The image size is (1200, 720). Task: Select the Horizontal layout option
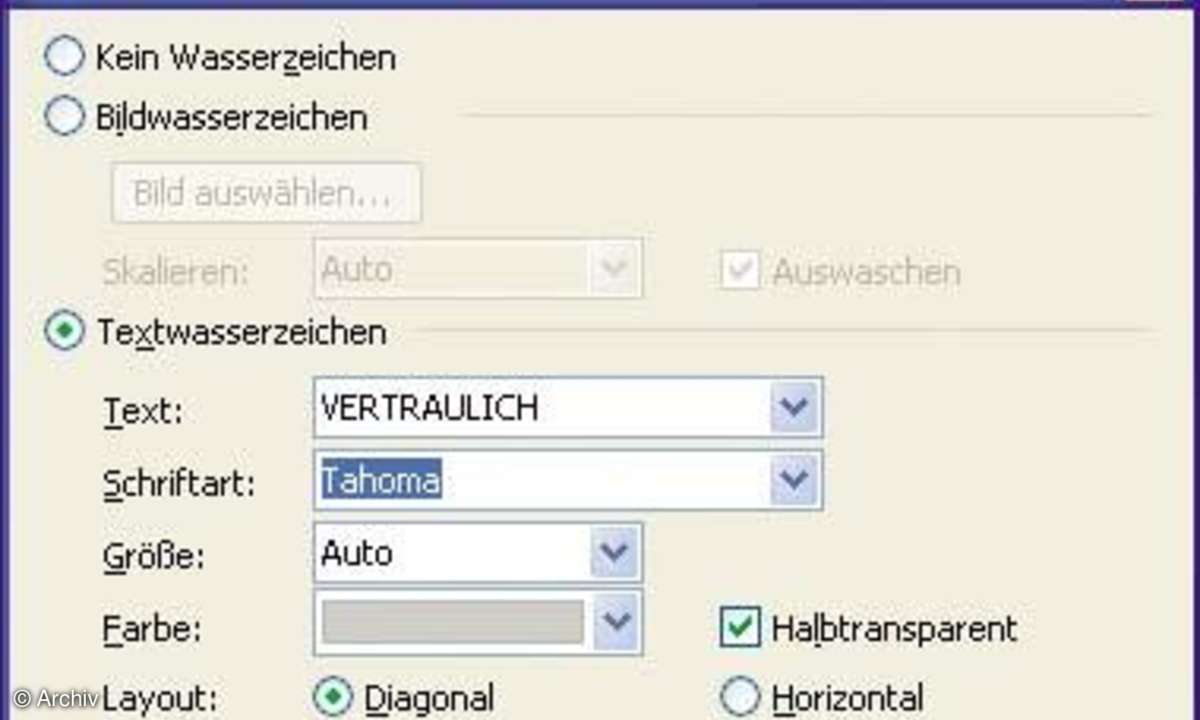[741, 698]
